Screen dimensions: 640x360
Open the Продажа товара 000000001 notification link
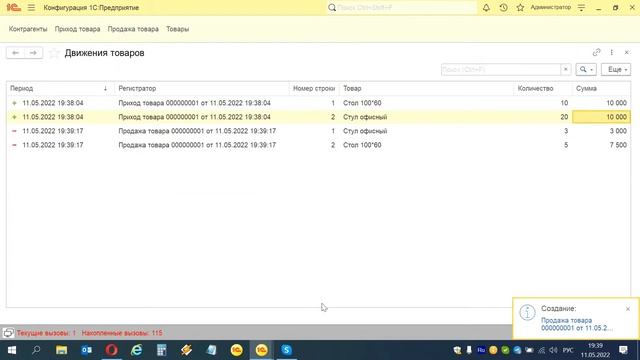pos(576,324)
